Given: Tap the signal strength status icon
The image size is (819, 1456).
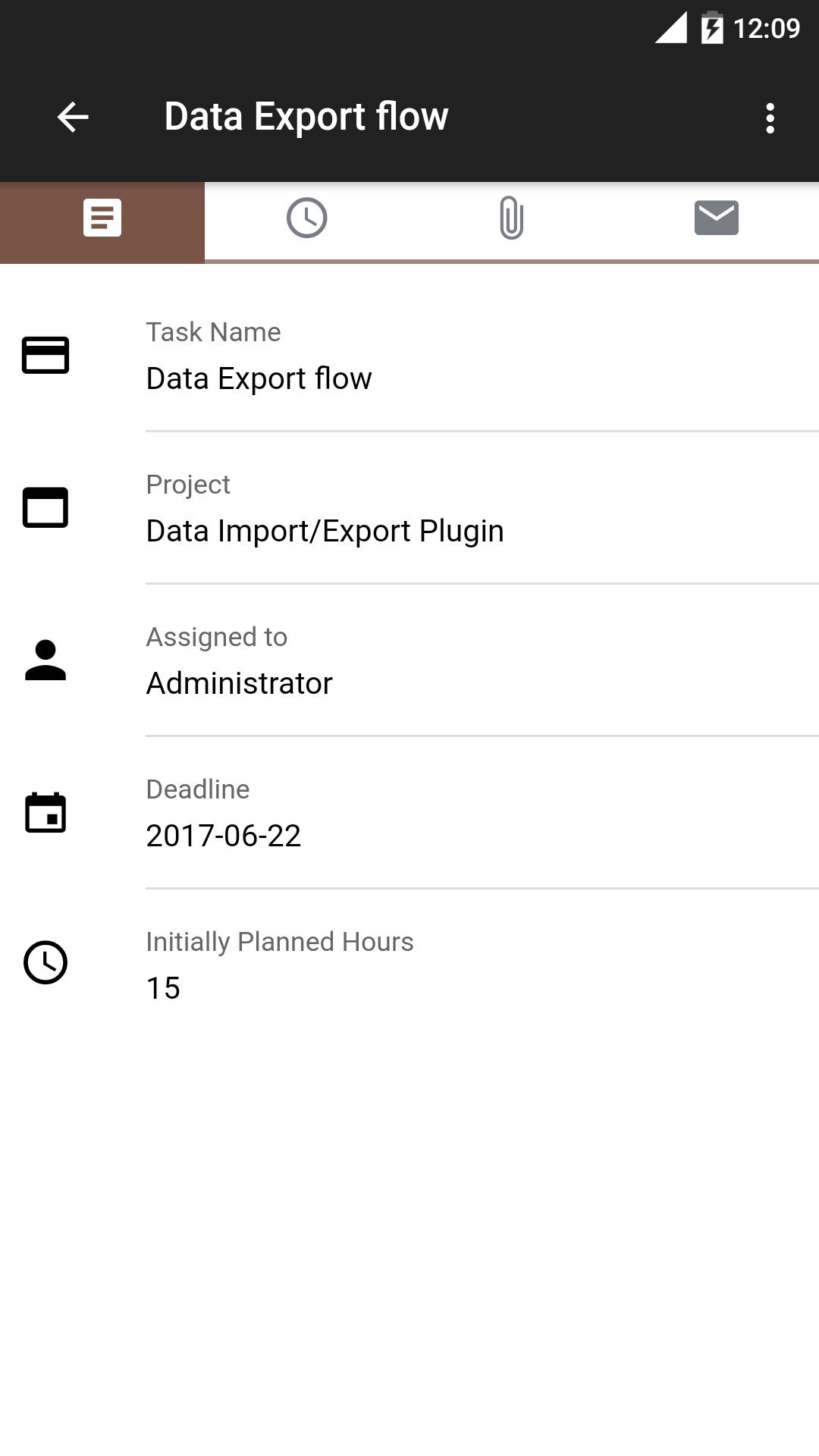Looking at the screenshot, I should 671,28.
